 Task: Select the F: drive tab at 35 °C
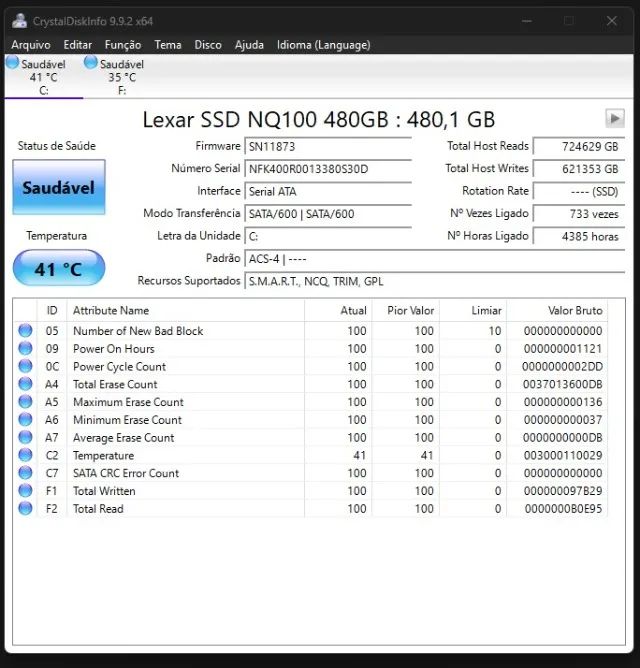[x=122, y=77]
